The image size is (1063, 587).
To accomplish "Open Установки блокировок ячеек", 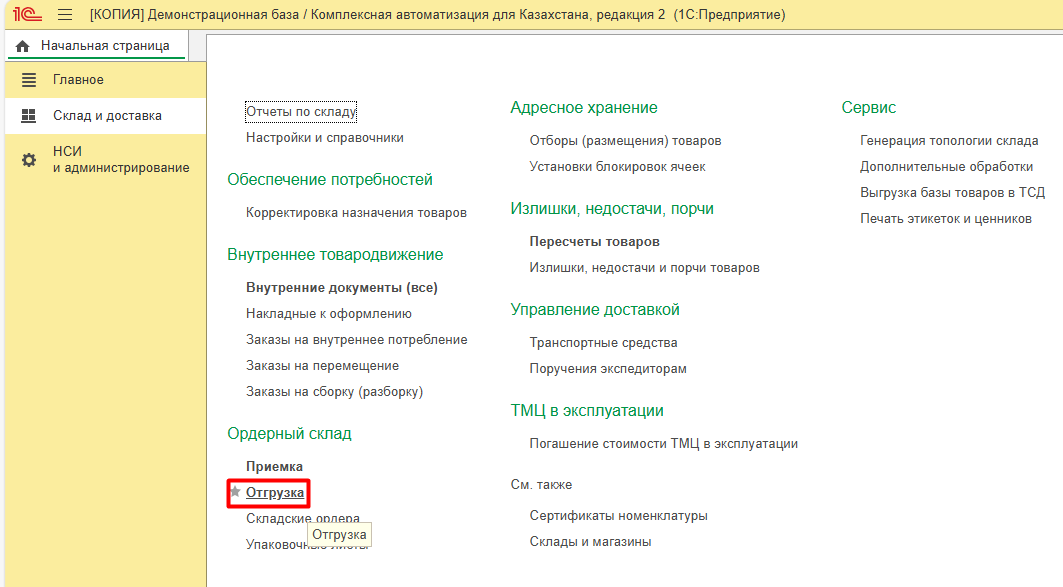I will 618,167.
